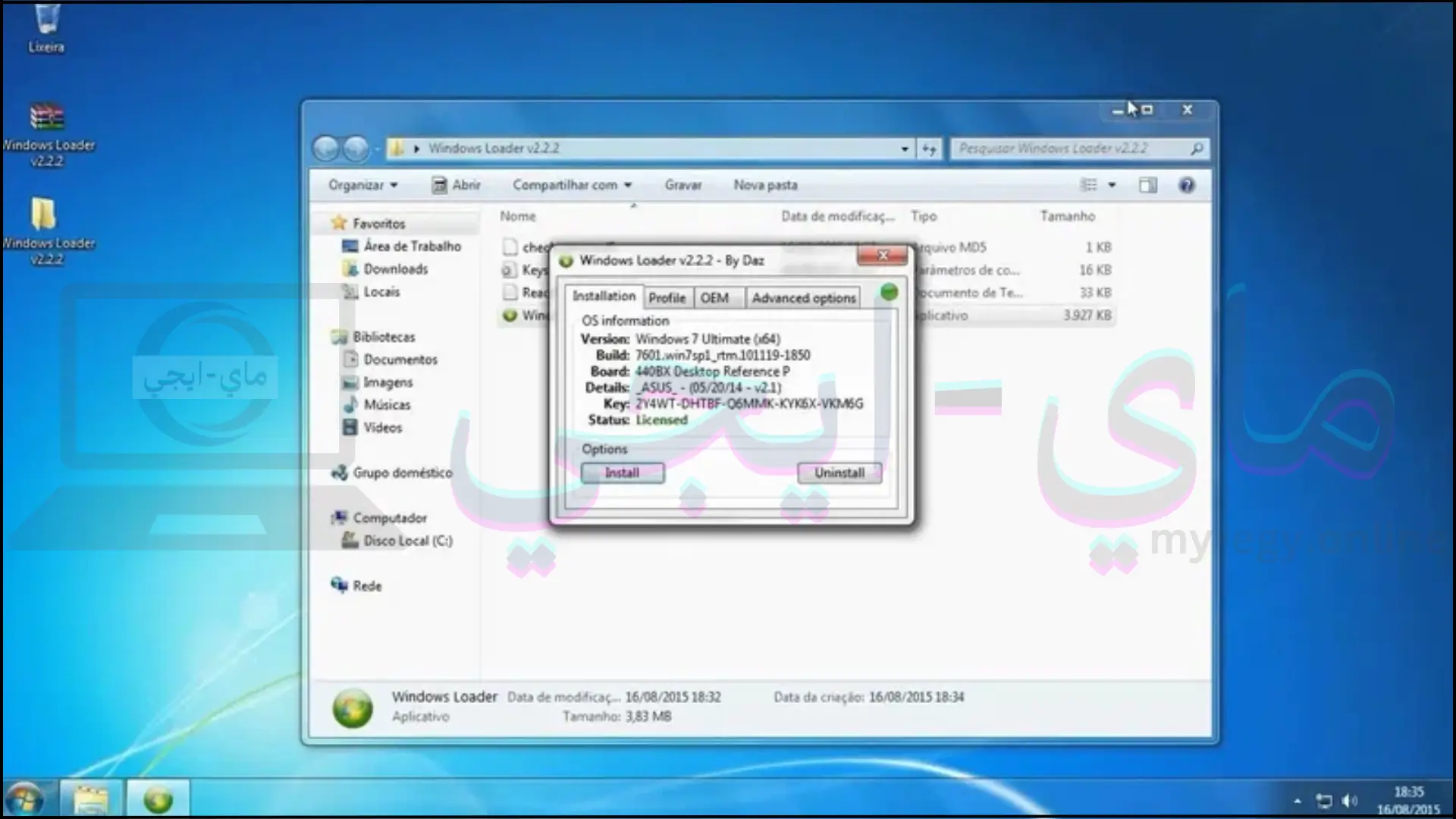
Task: Close the Windows Loader dialog
Action: pos(883,256)
